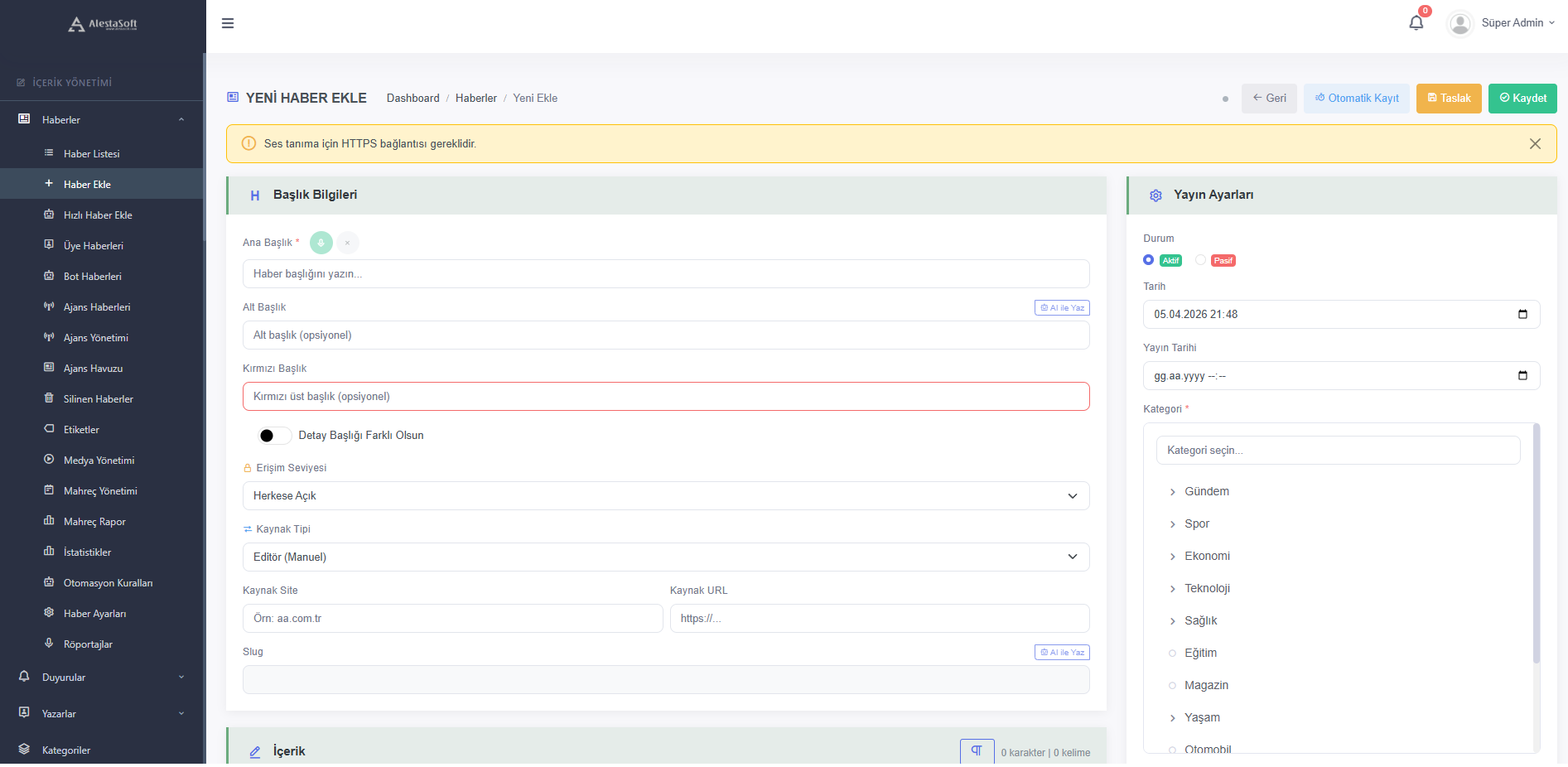The image size is (1568, 767).
Task: Click the microphone voice input icon
Action: click(x=321, y=243)
